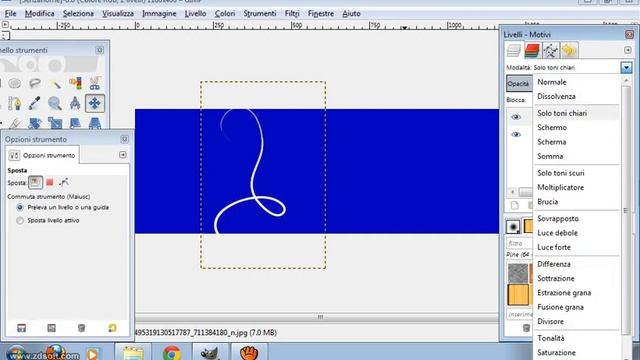Select 'Sposta livello attivo' radio option

pos(48,220)
